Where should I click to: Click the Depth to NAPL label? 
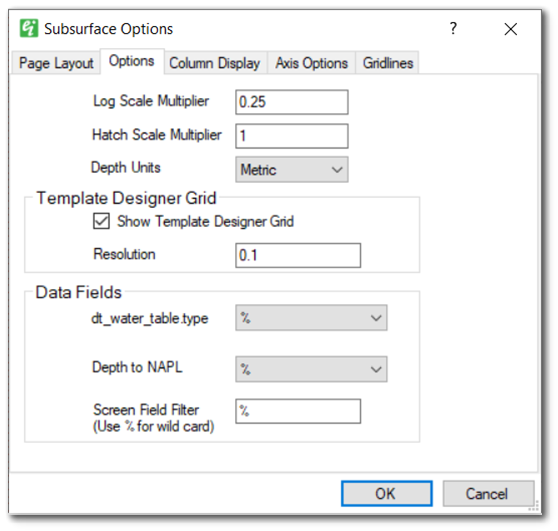137,367
